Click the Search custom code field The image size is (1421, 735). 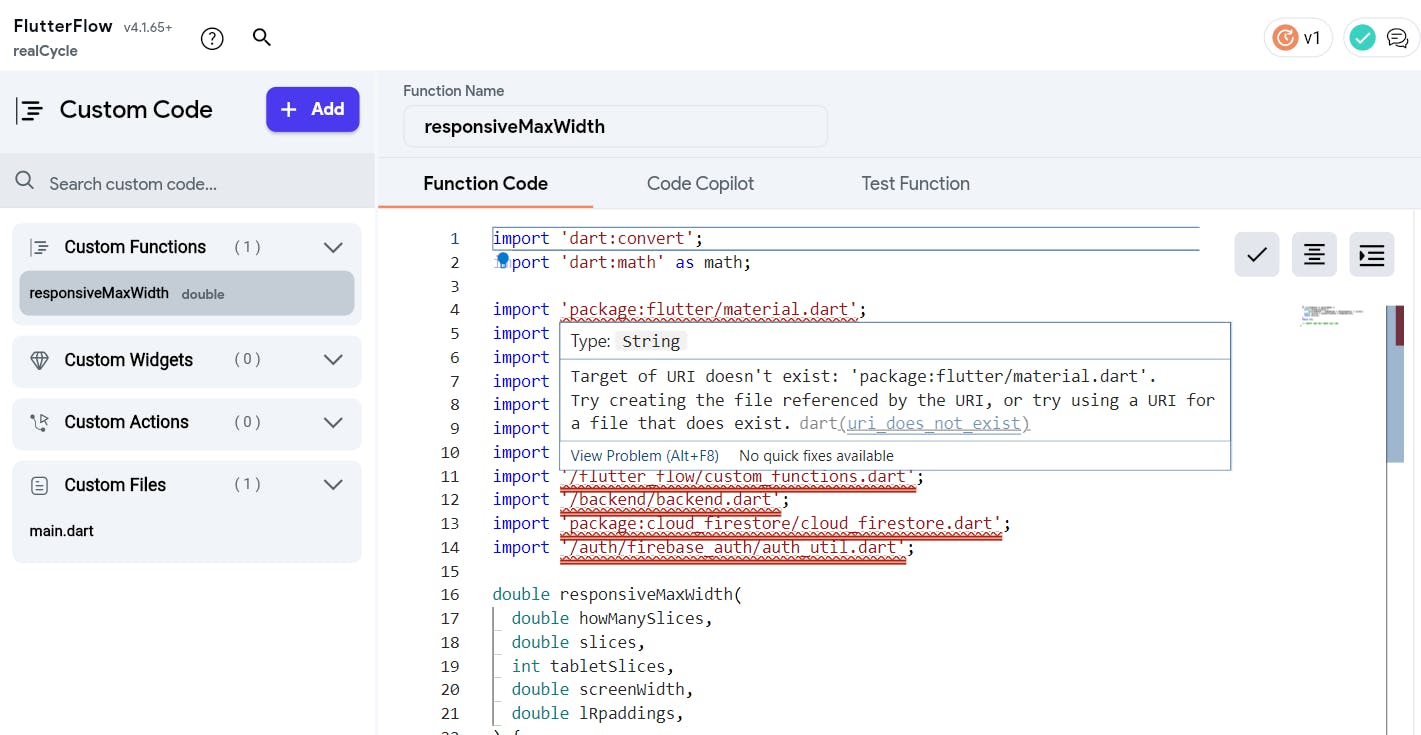point(187,181)
